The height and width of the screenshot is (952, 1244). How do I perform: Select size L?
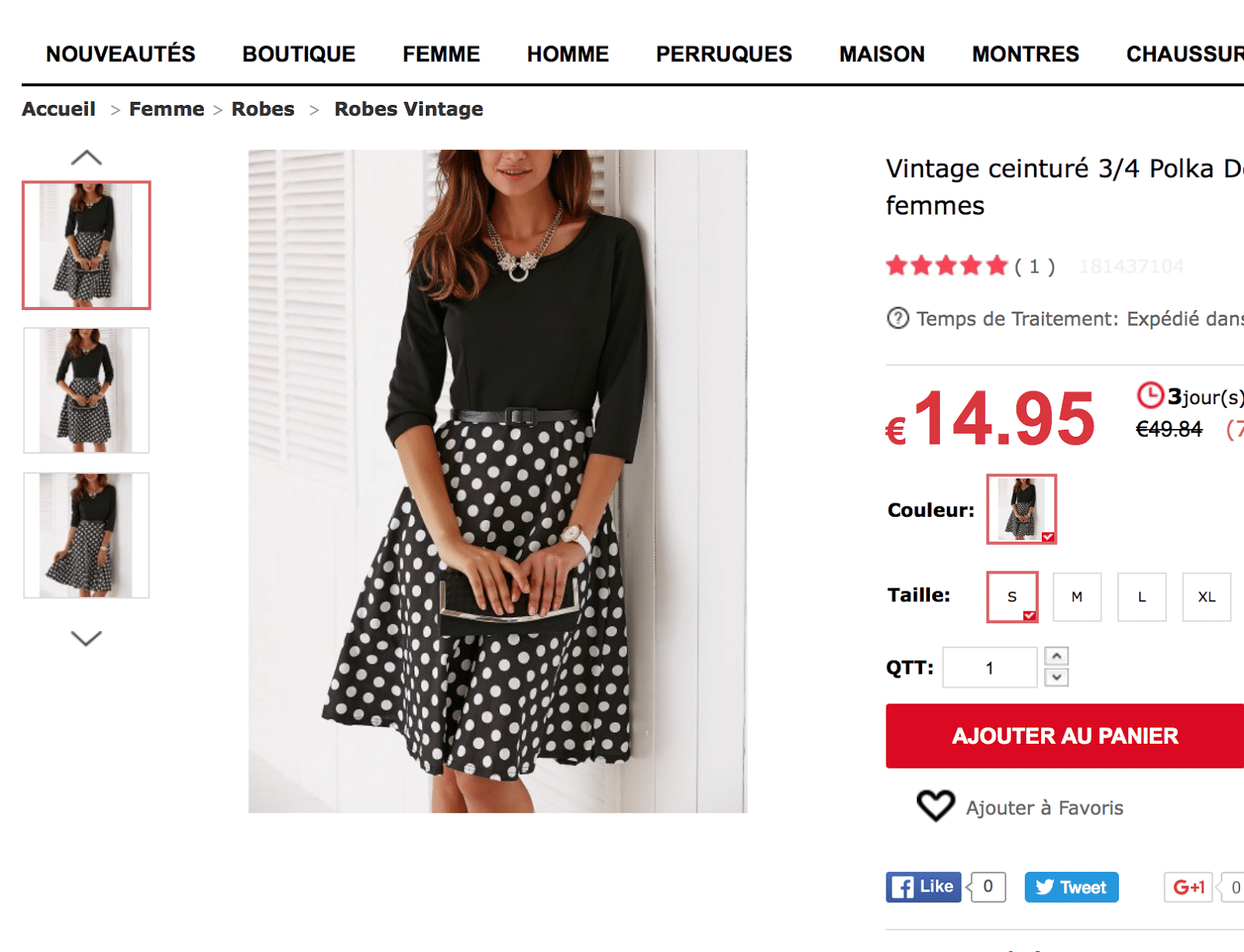pos(1141,597)
